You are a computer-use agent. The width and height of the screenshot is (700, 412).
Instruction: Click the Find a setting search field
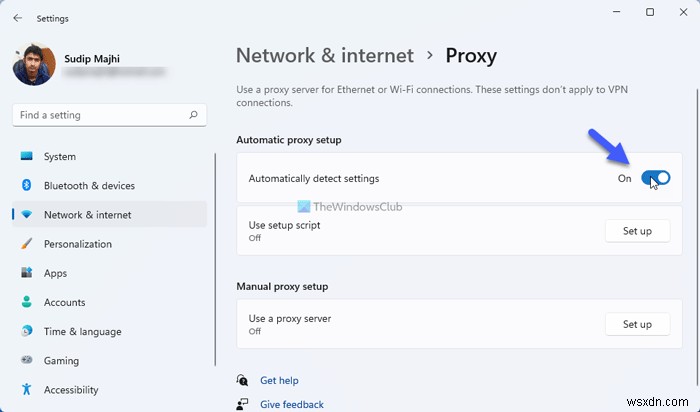click(100, 115)
